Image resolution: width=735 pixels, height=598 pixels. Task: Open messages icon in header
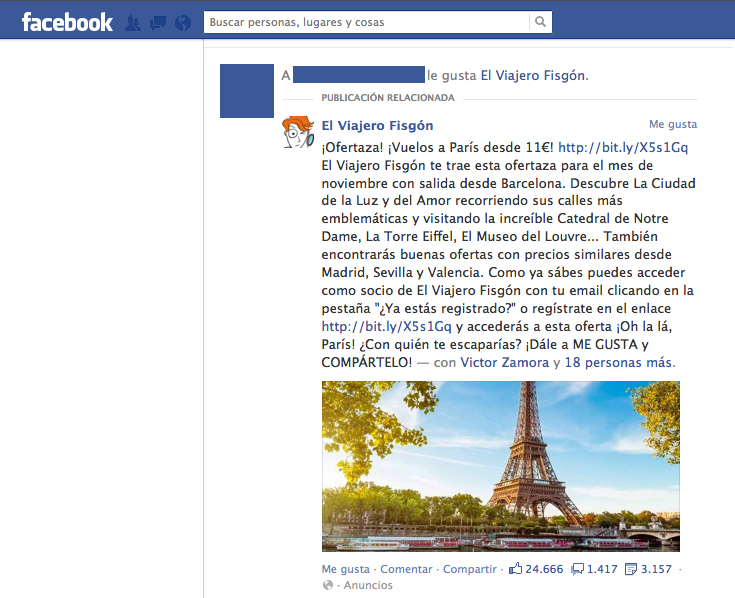[158, 23]
